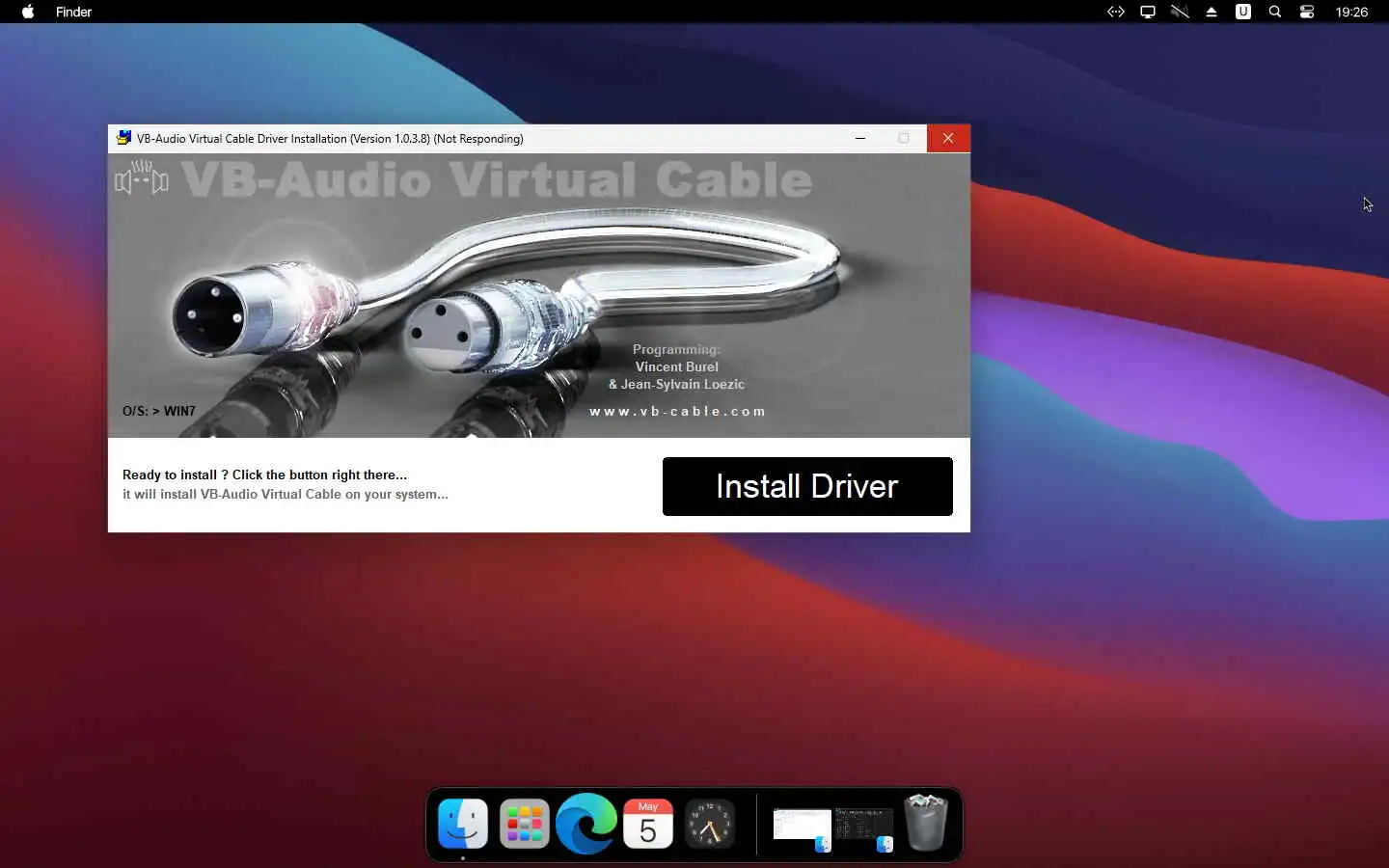1389x868 pixels.
Task: Click the crossed-out status icon in menu bar
Action: (x=1180, y=12)
